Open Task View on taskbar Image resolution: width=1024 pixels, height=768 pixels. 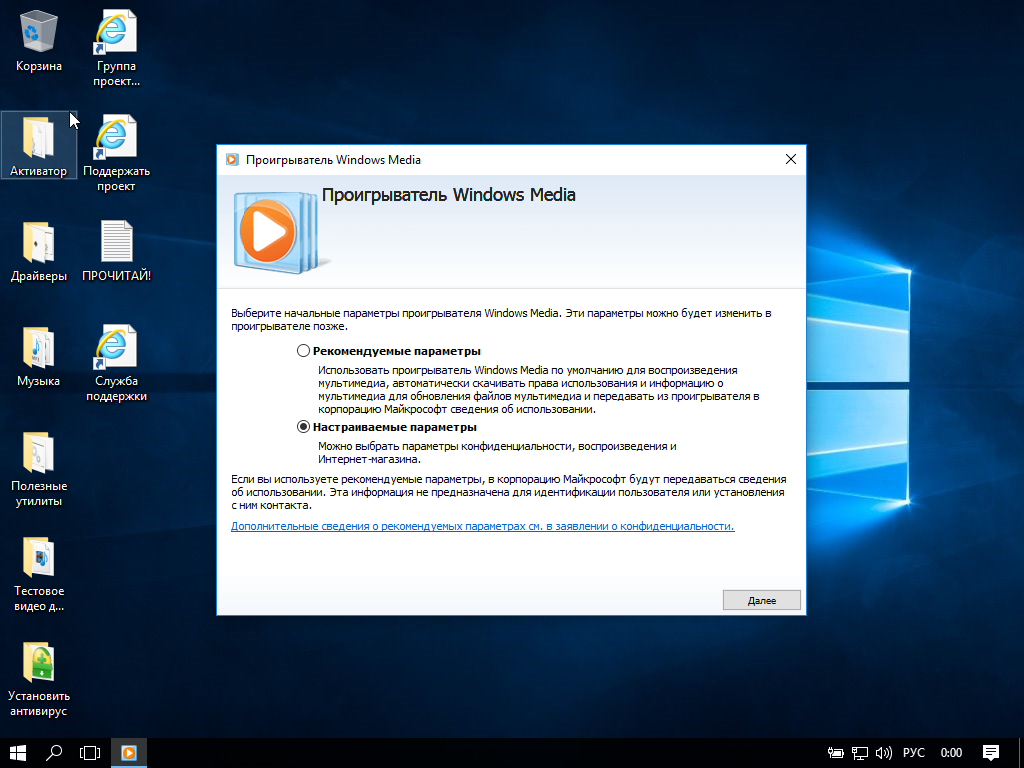90,753
